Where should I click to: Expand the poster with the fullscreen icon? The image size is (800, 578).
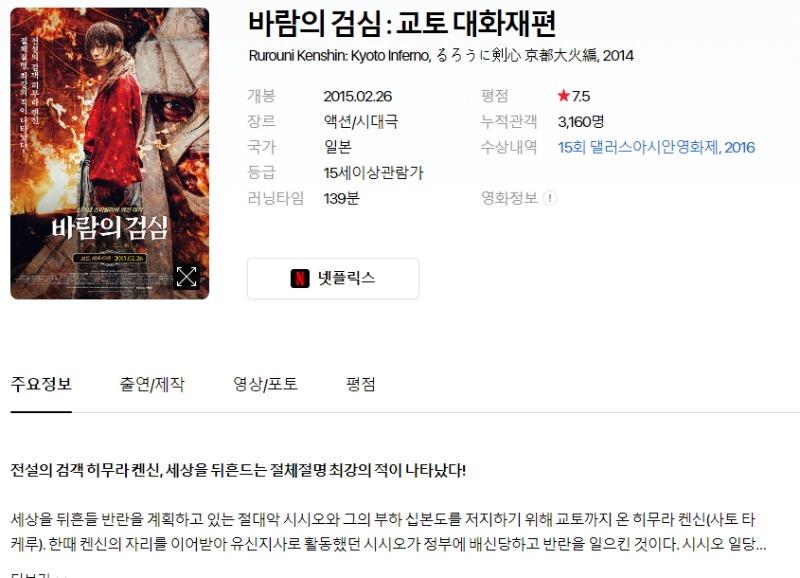tap(186, 277)
